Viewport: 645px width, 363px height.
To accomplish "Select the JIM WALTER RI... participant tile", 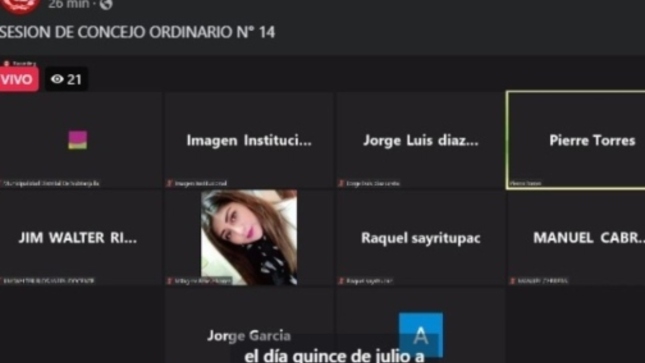I will pos(81,237).
